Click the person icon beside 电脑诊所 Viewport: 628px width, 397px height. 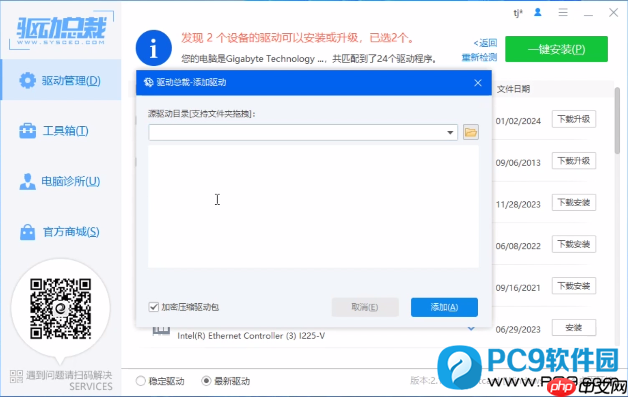27,181
